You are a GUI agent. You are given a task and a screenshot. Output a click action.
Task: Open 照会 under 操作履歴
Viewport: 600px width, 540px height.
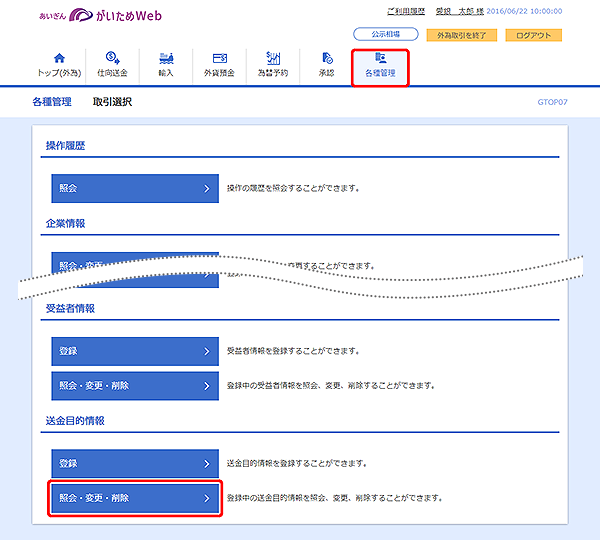click(x=135, y=188)
